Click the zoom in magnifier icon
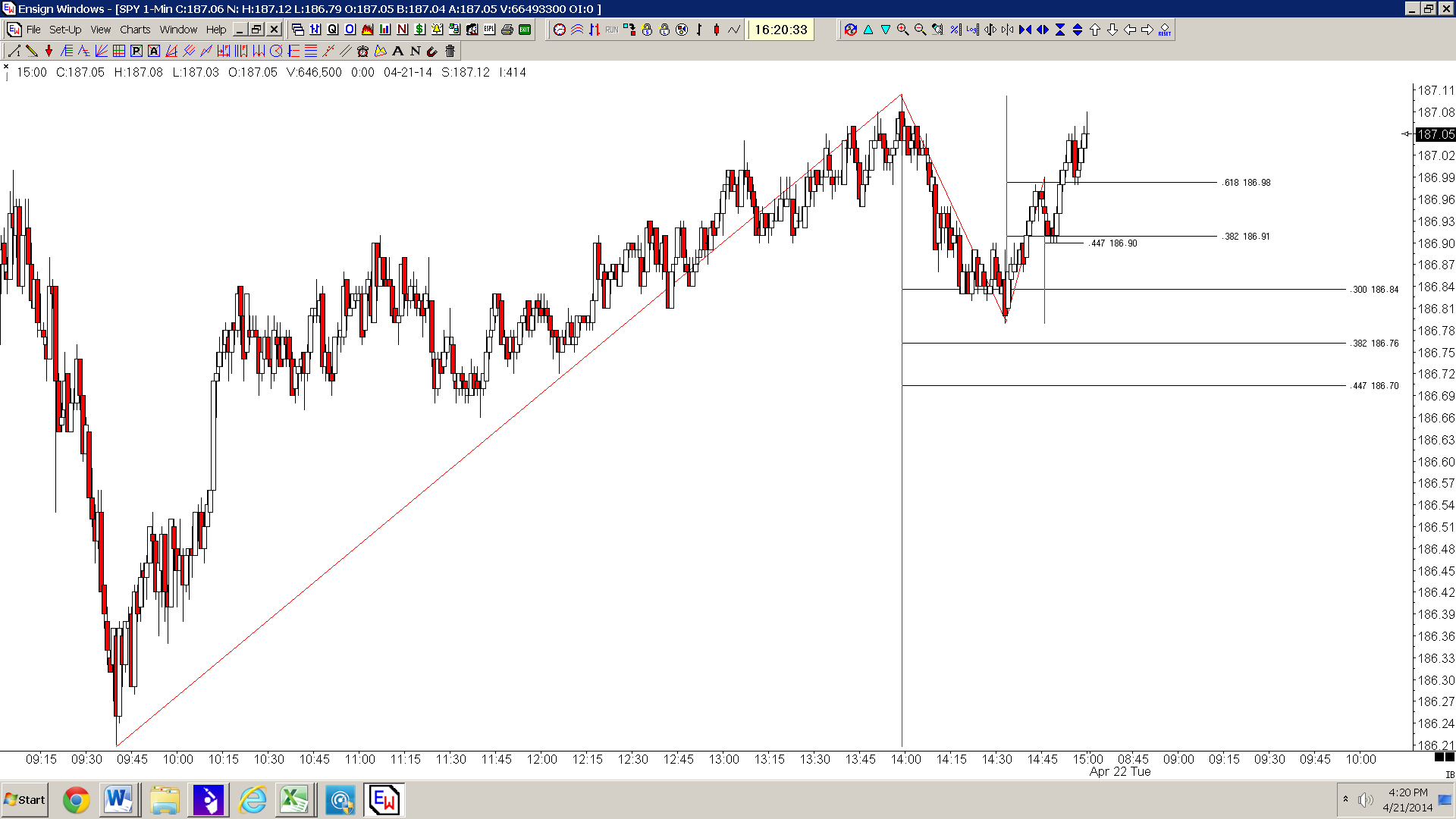The height and width of the screenshot is (819, 1456). point(902,30)
